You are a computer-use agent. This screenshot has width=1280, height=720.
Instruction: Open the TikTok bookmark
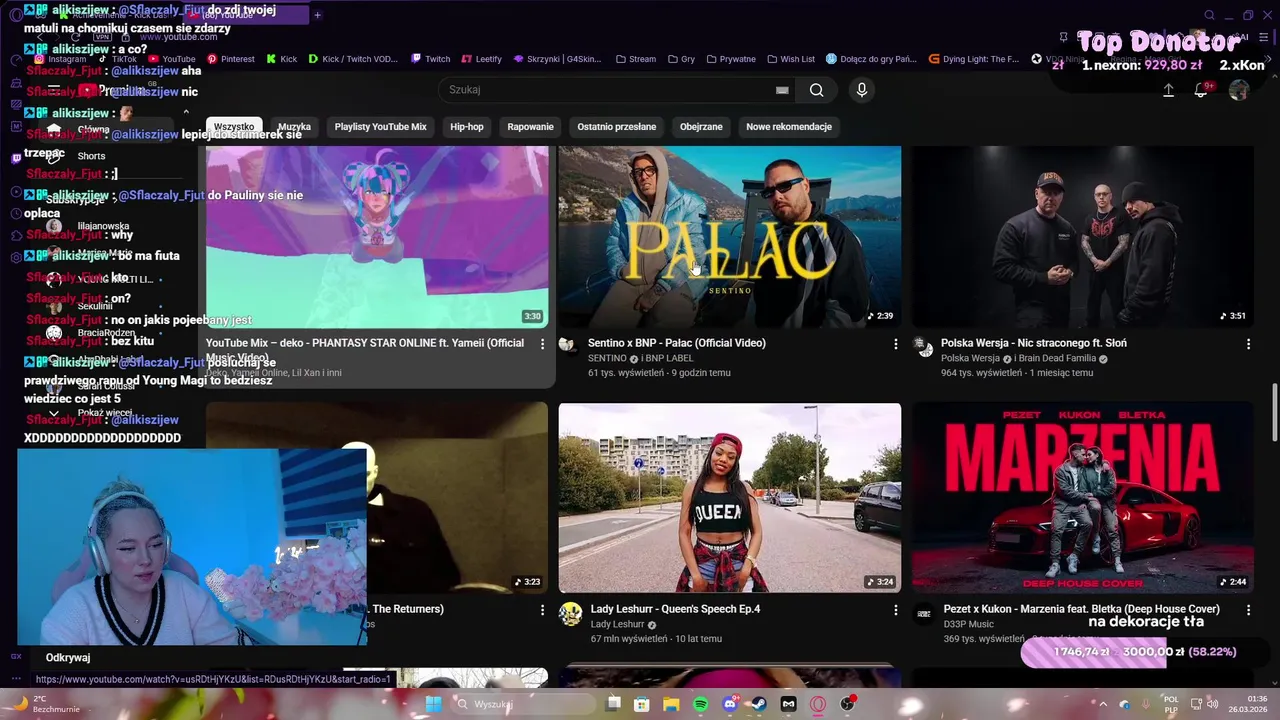point(118,59)
